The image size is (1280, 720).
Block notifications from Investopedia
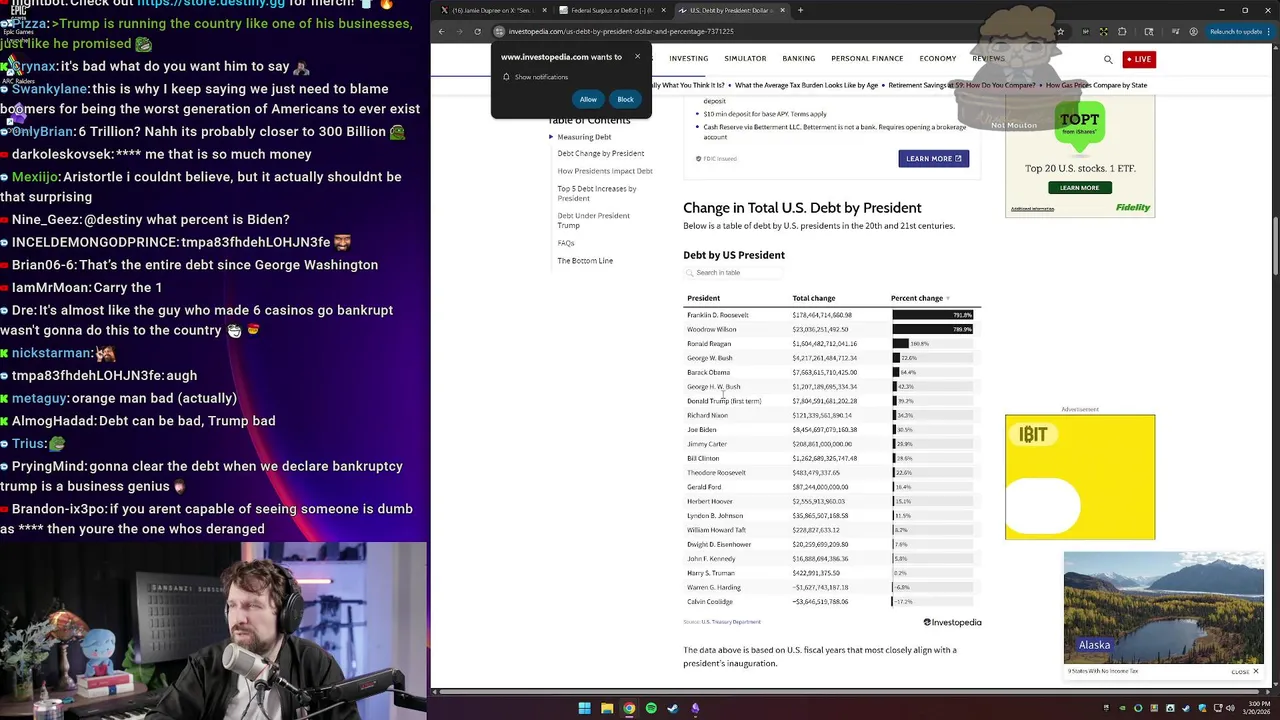tap(625, 99)
